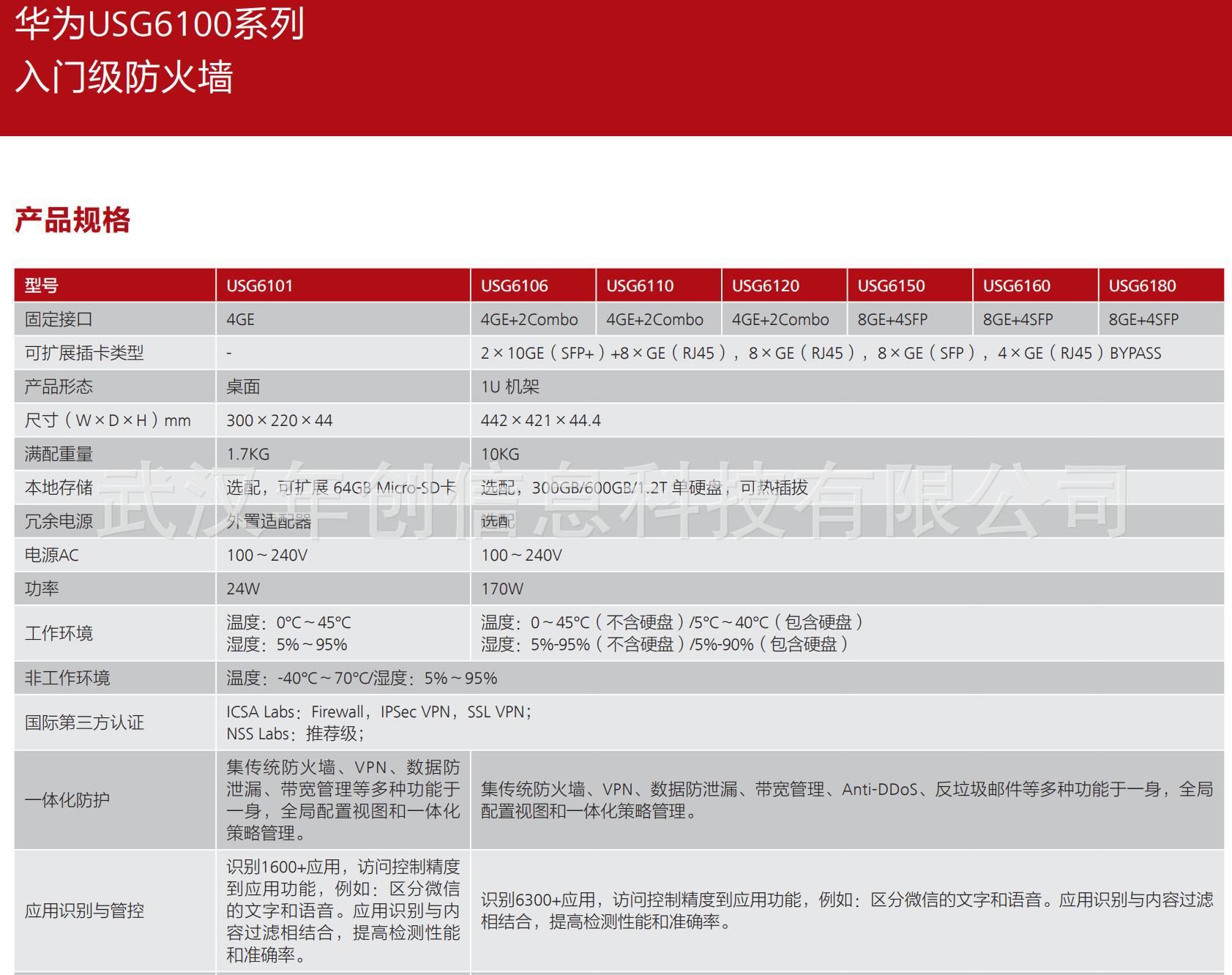Click the "非工作环境" row label
1232x975 pixels.
tap(67, 678)
